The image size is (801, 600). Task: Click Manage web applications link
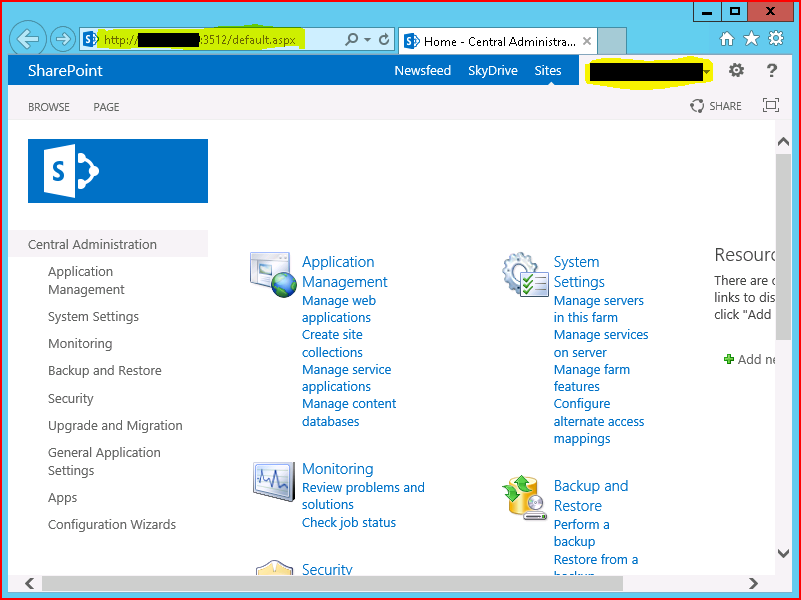click(x=339, y=309)
